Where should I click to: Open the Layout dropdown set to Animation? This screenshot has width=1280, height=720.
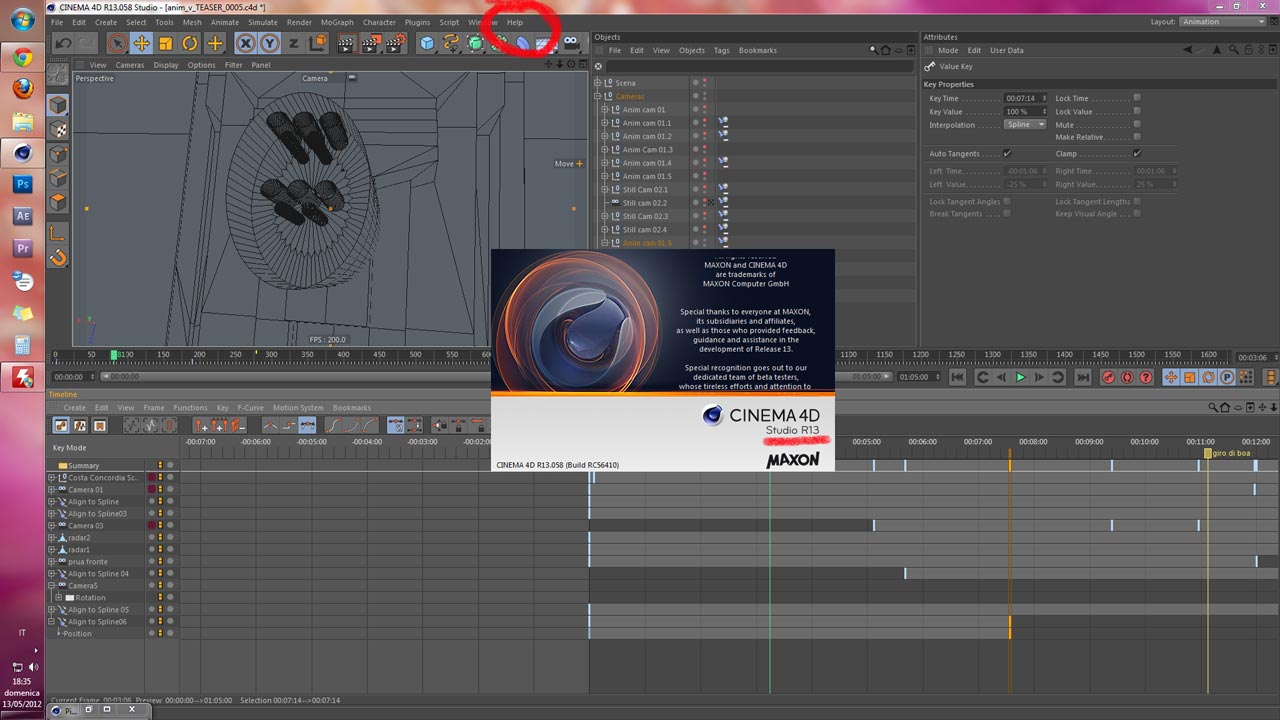point(1223,22)
